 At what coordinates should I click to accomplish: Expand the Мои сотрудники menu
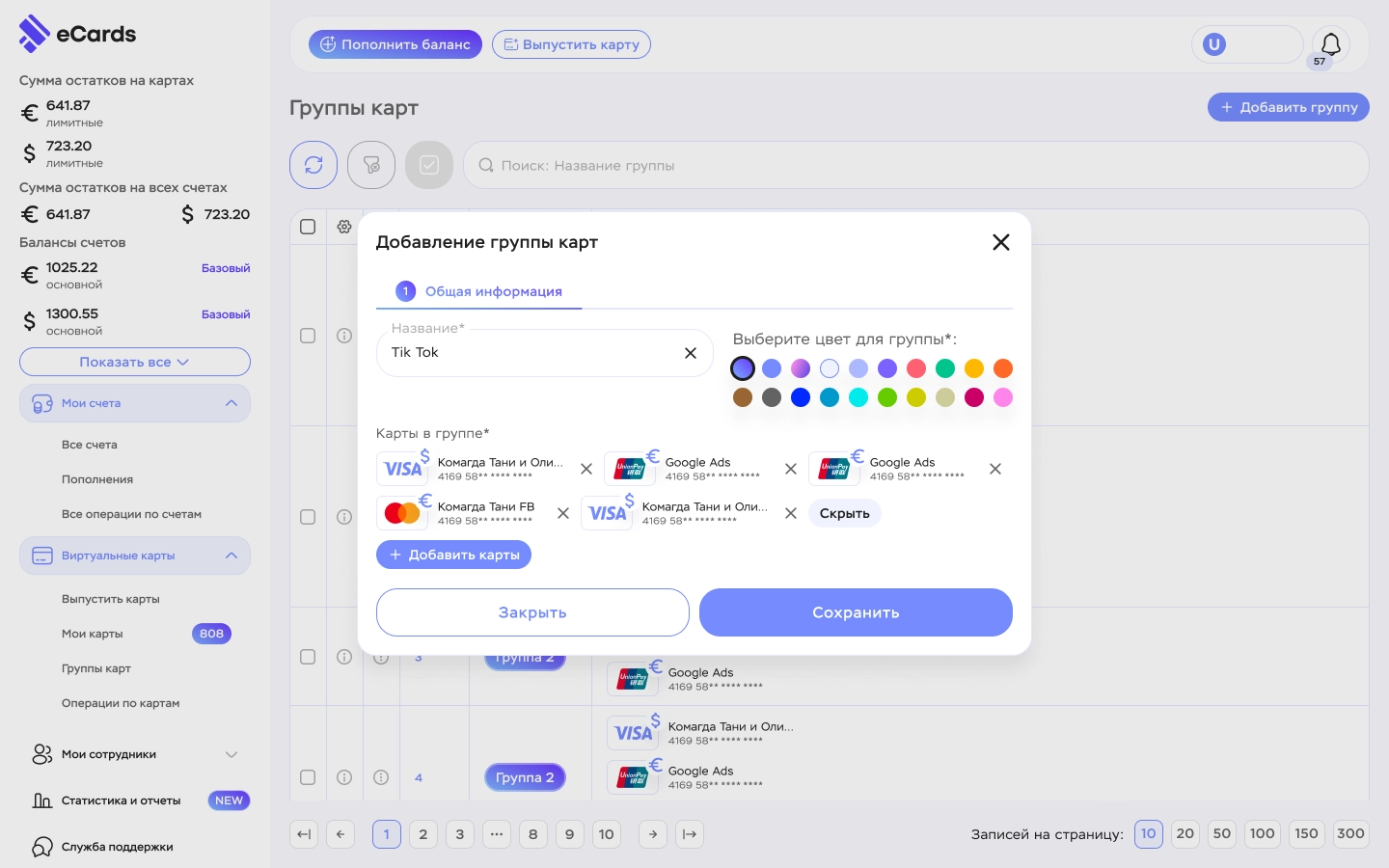(x=135, y=754)
